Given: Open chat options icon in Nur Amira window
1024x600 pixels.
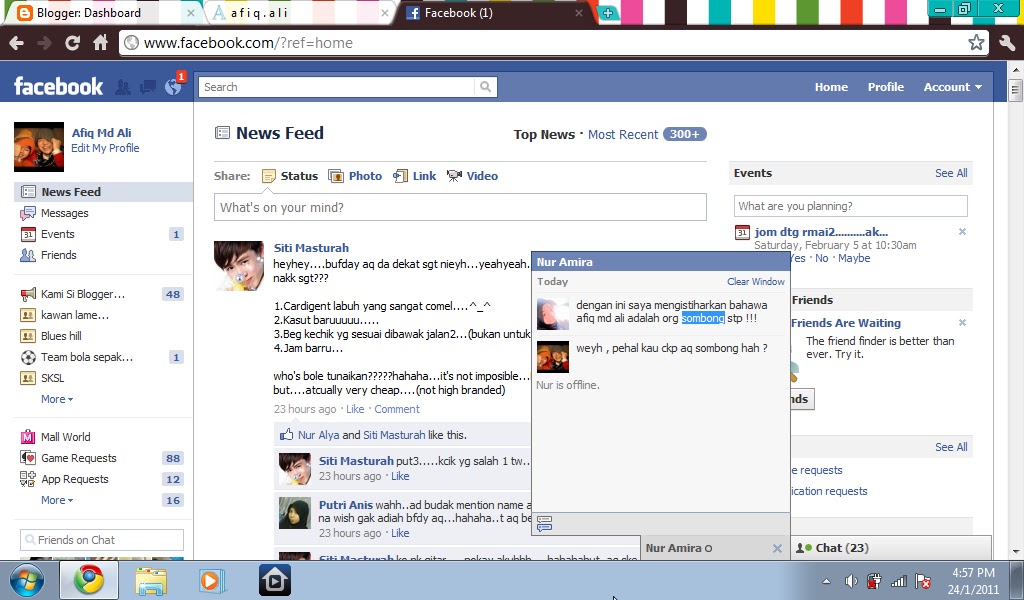Looking at the screenshot, I should point(545,524).
